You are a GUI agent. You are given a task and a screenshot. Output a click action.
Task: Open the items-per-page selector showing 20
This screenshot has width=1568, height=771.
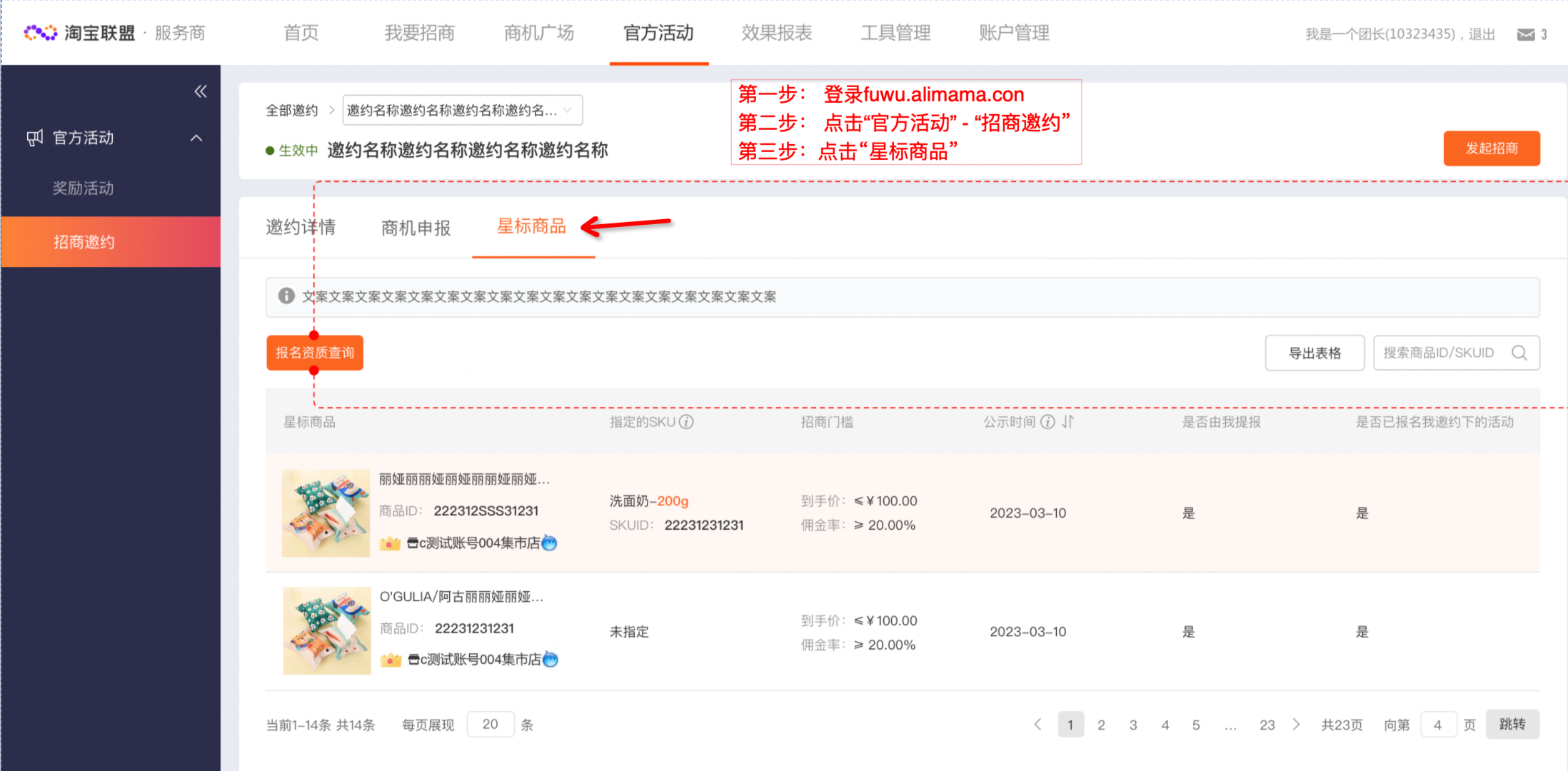click(x=491, y=724)
